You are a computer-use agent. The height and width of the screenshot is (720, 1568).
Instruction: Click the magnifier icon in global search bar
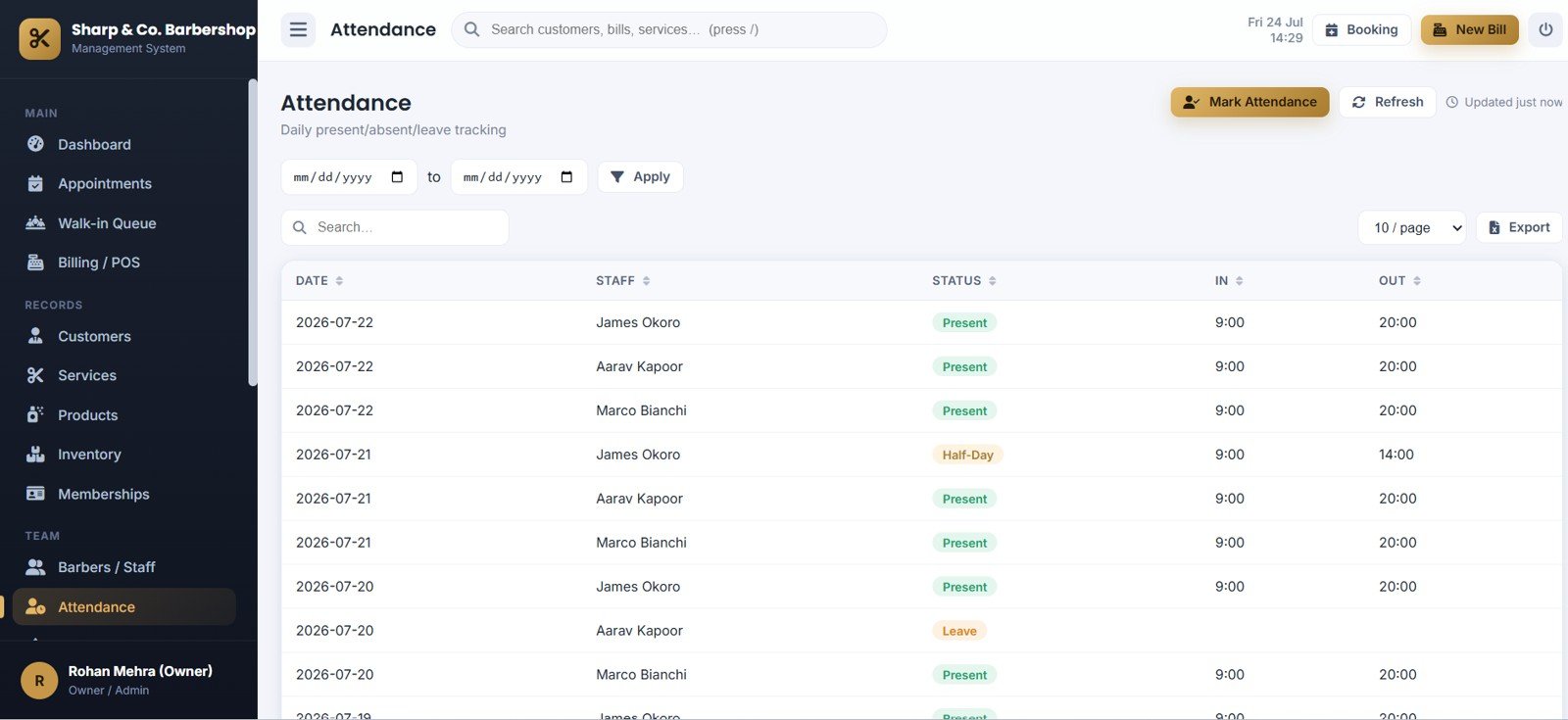[x=471, y=29]
